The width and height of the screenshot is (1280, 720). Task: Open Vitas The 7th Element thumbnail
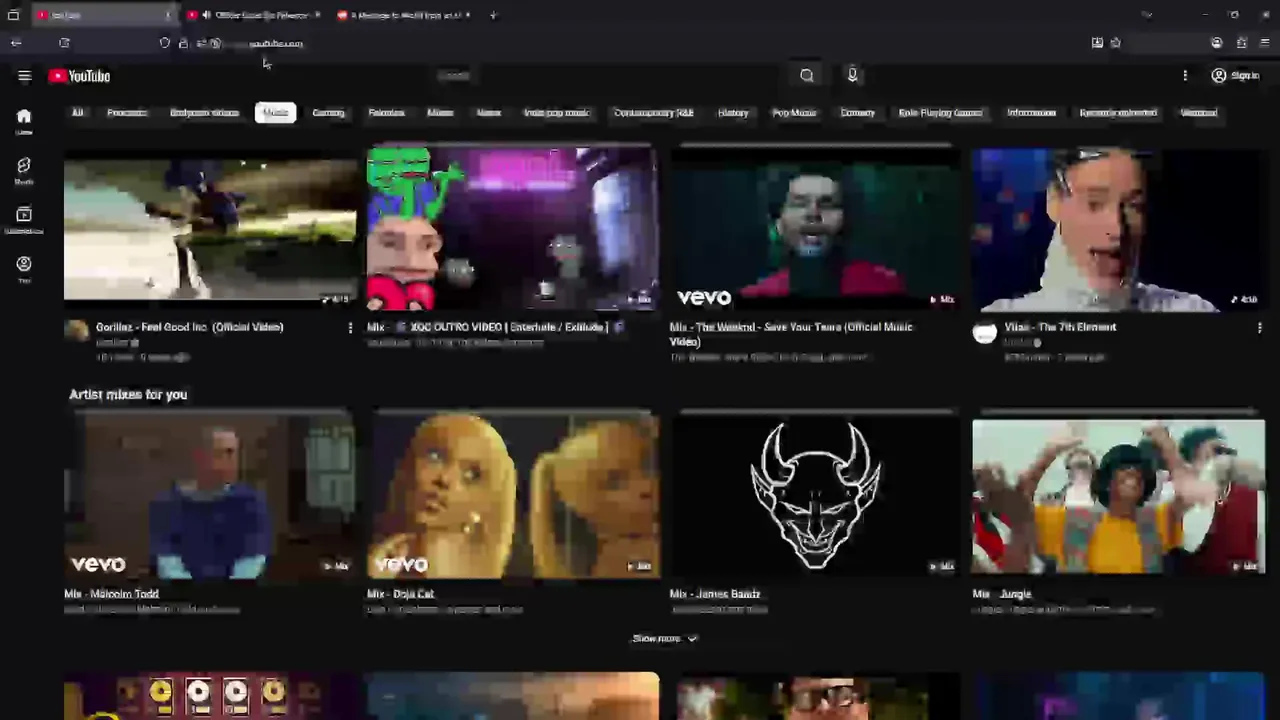tap(1118, 228)
